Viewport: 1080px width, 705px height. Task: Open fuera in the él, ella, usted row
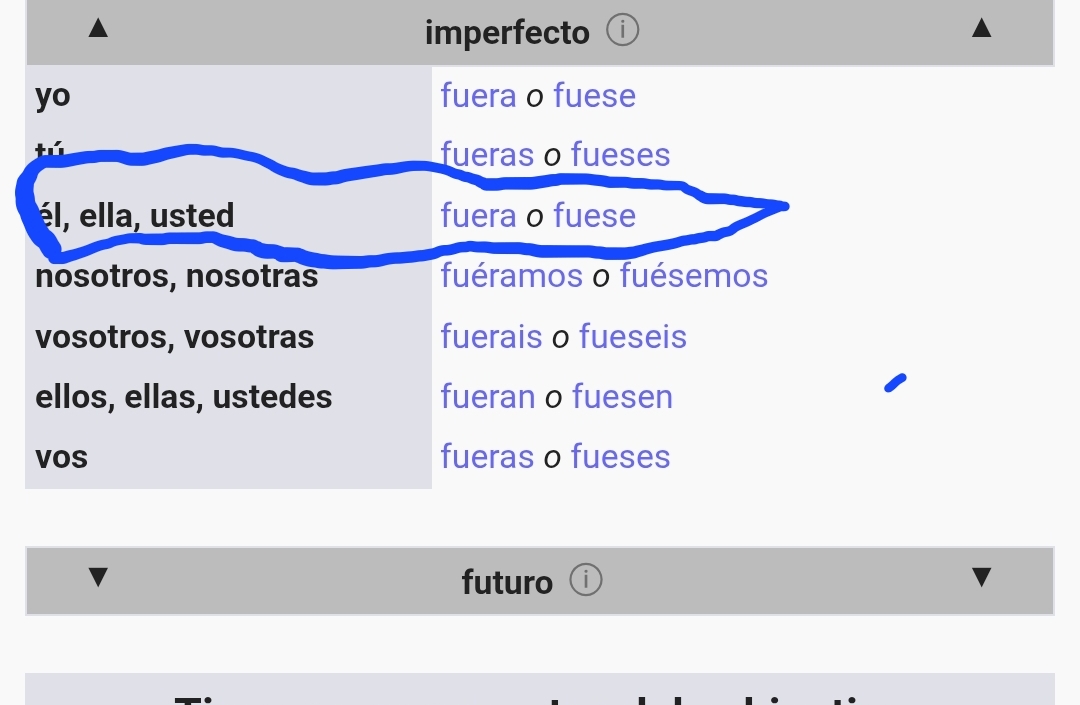click(x=478, y=216)
